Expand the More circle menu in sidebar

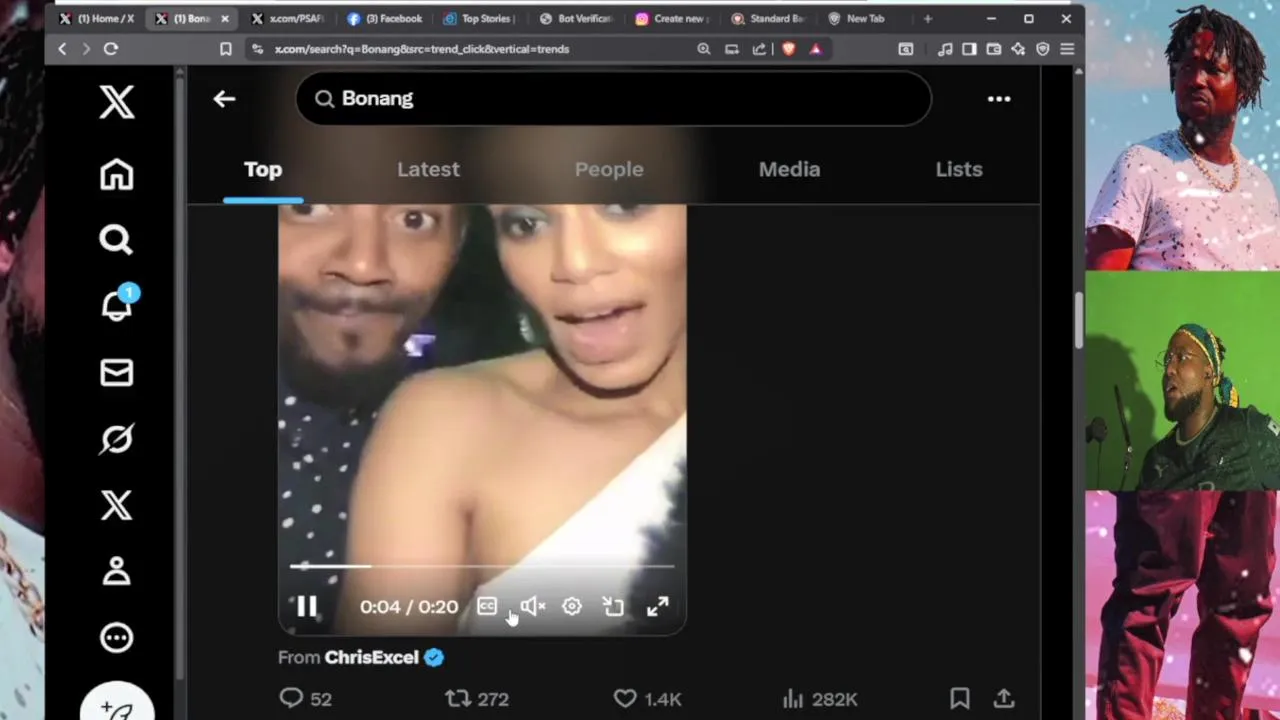pyautogui.click(x=116, y=637)
